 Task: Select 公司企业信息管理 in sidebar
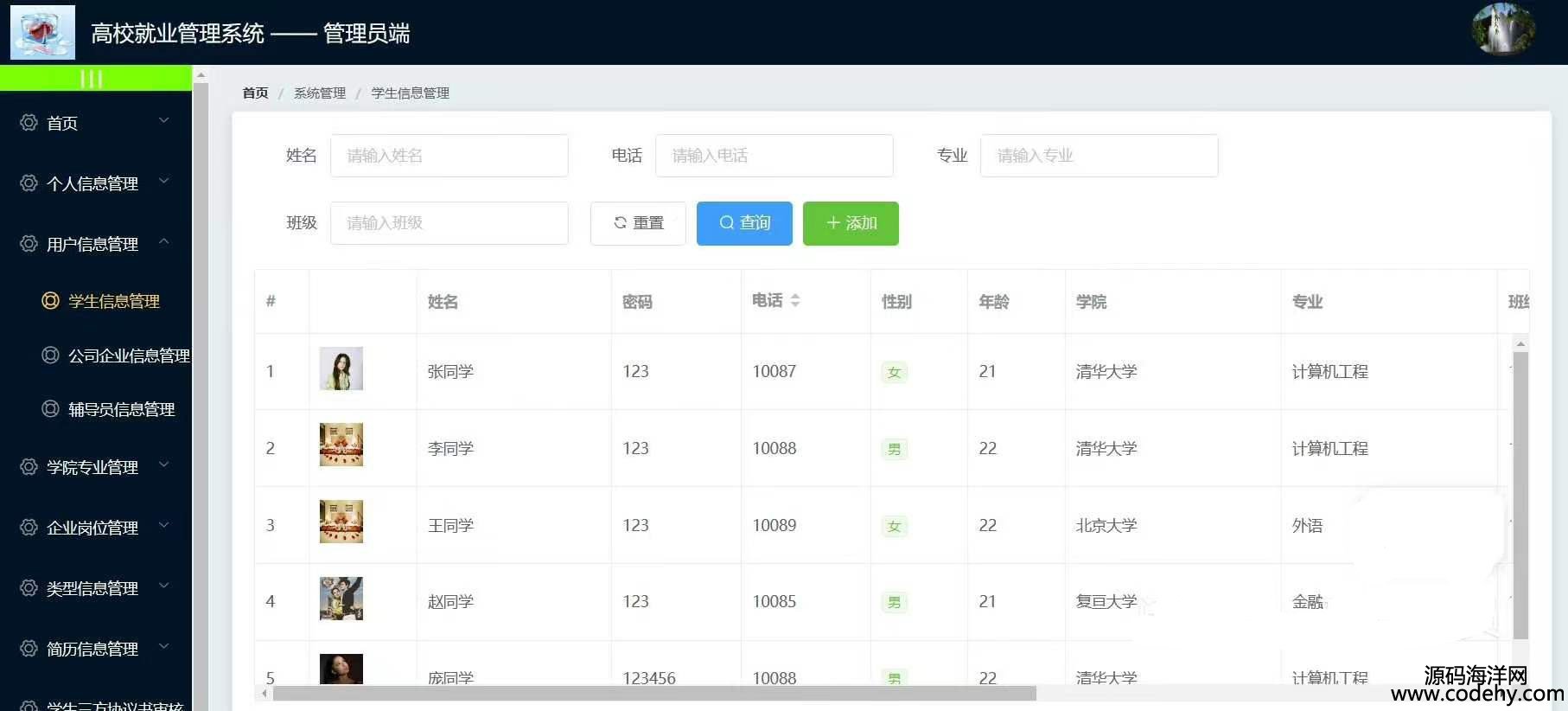pyautogui.click(x=129, y=355)
